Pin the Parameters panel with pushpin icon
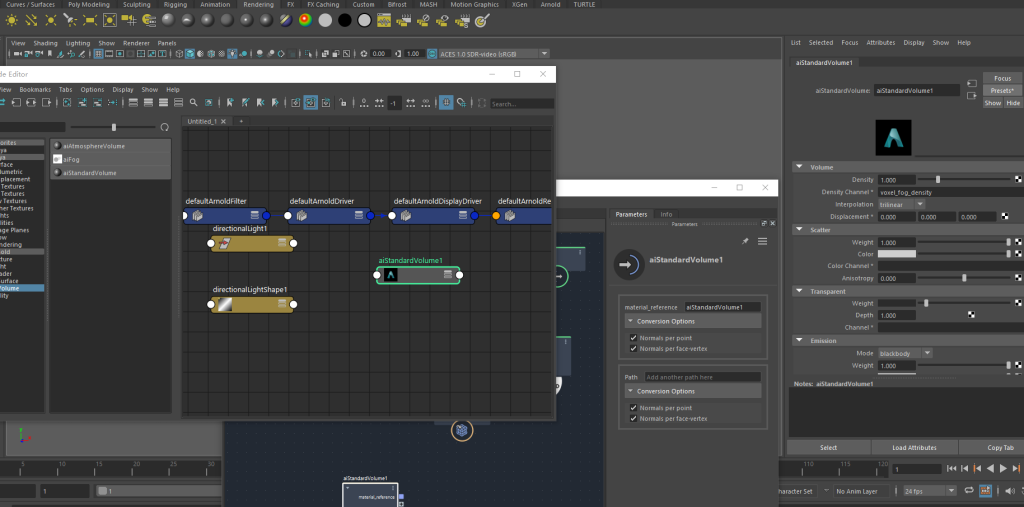 [x=745, y=242]
